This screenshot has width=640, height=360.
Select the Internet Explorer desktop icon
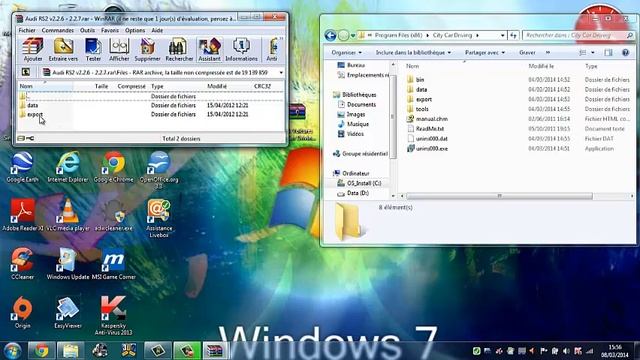point(68,166)
